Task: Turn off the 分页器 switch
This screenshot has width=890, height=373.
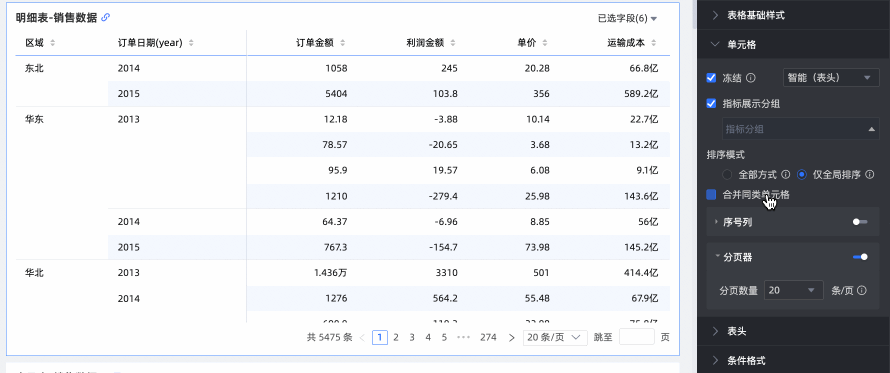Action: [x=860, y=257]
